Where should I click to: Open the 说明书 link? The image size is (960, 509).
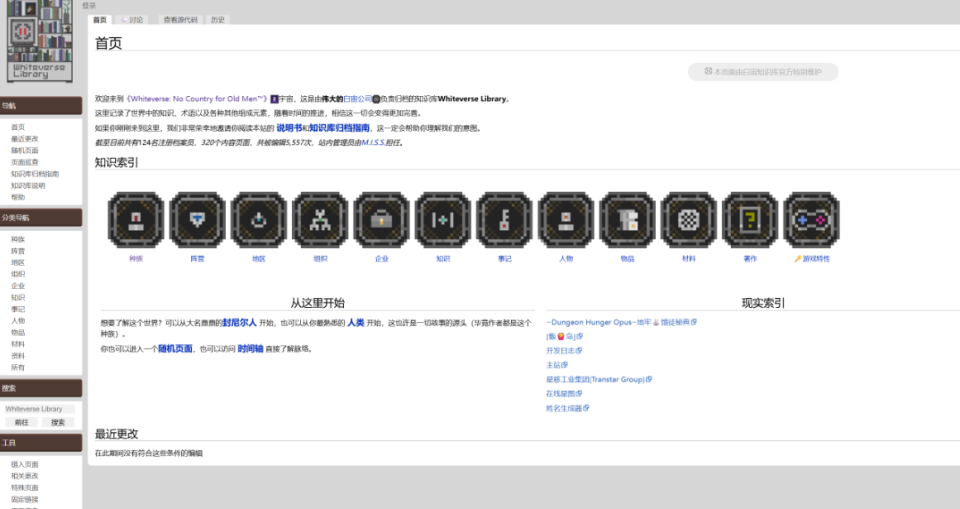pyautogui.click(x=289, y=128)
